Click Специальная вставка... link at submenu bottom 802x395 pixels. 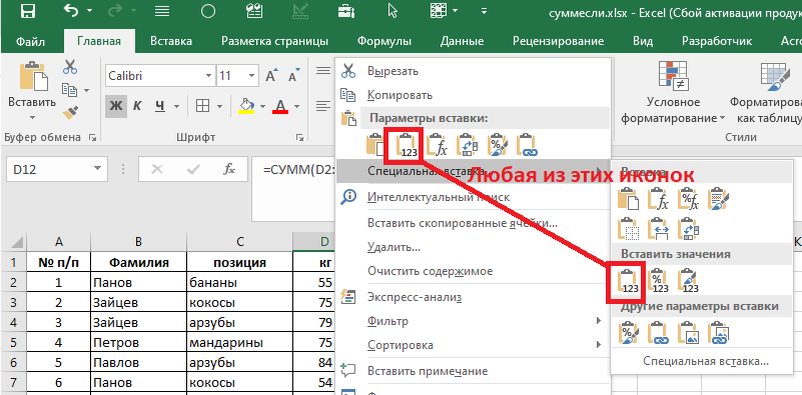706,361
